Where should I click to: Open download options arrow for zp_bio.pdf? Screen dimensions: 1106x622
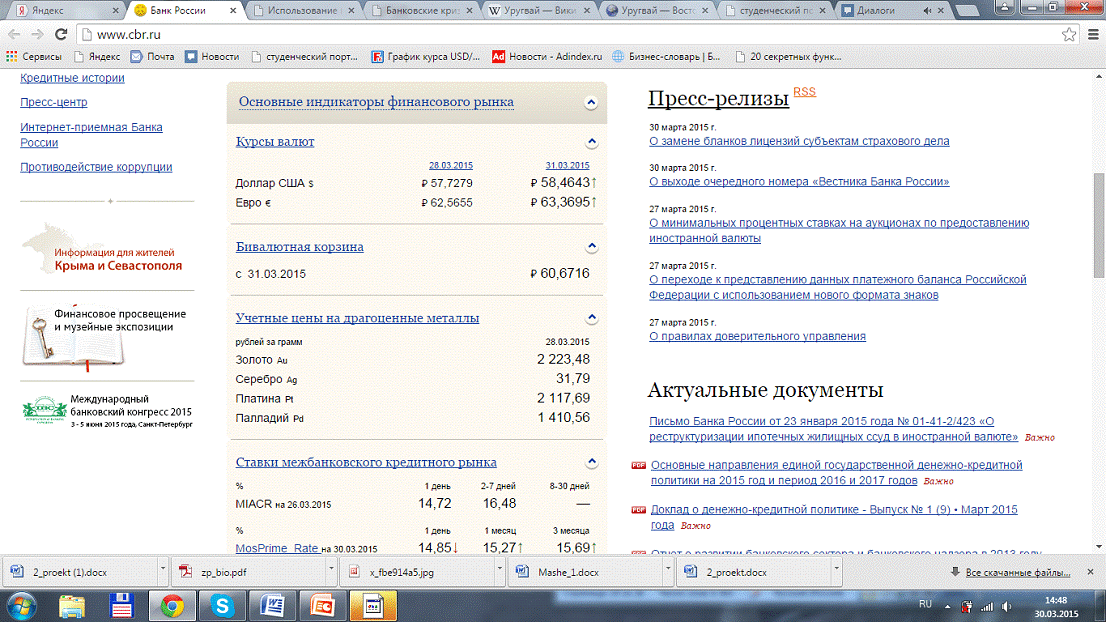tap(328, 572)
